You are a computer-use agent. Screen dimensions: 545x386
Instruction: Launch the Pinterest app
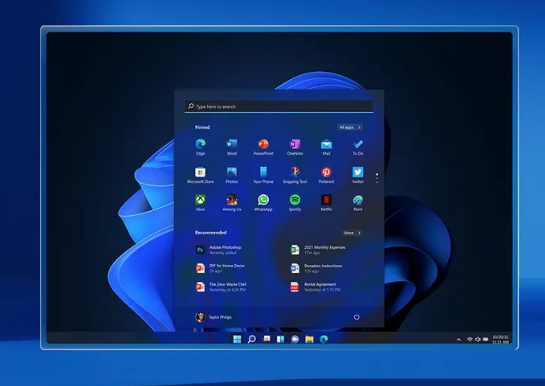coord(326,175)
